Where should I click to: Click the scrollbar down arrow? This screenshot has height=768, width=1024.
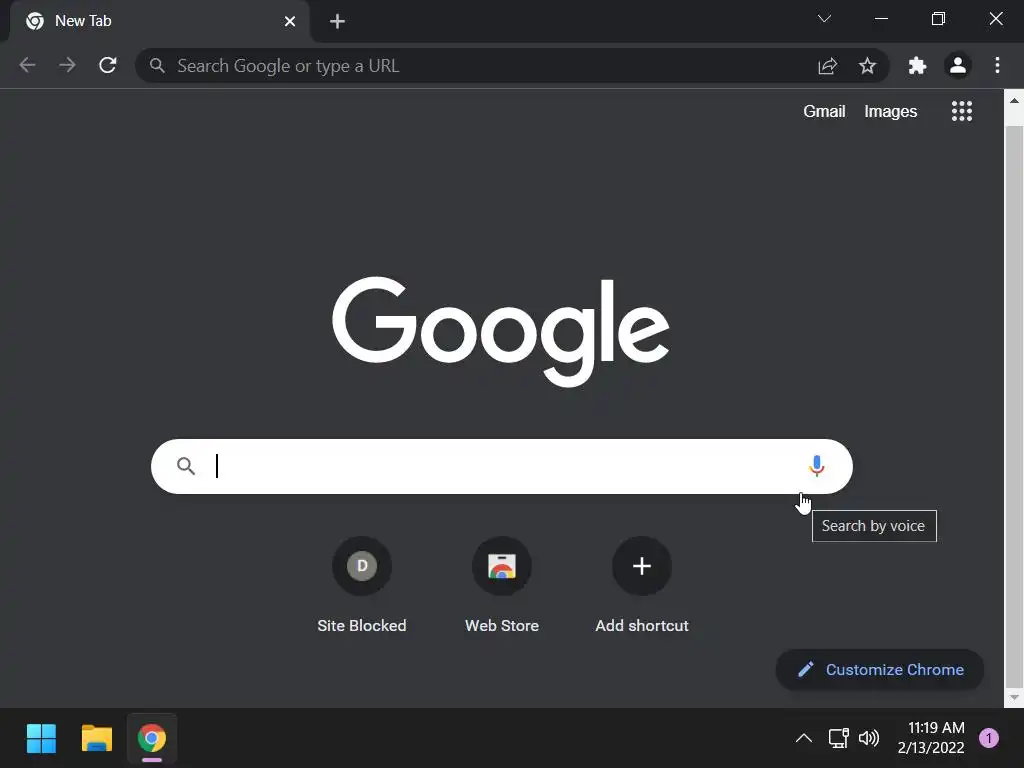(1014, 697)
